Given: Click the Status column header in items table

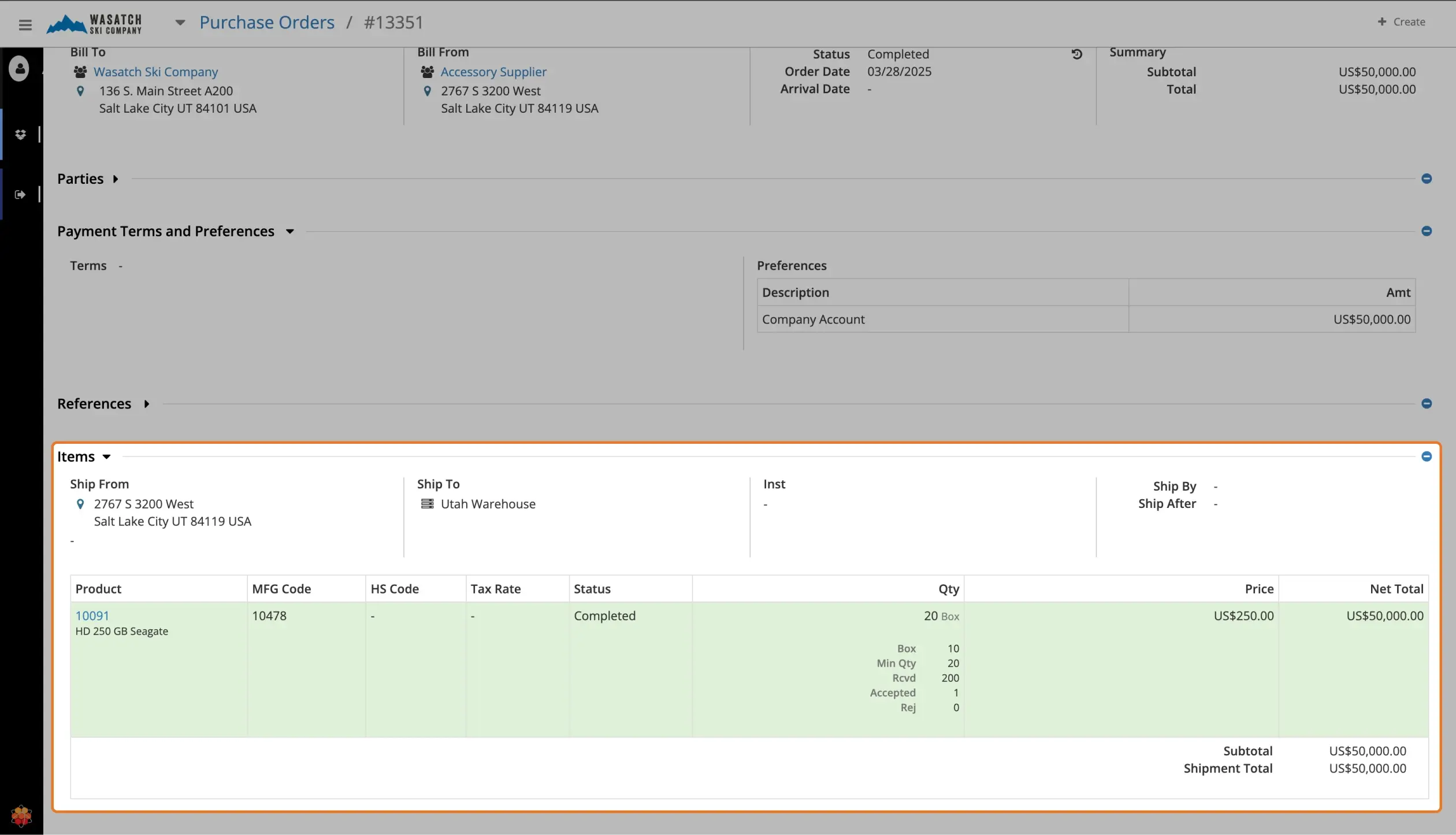Looking at the screenshot, I should 631,589.
